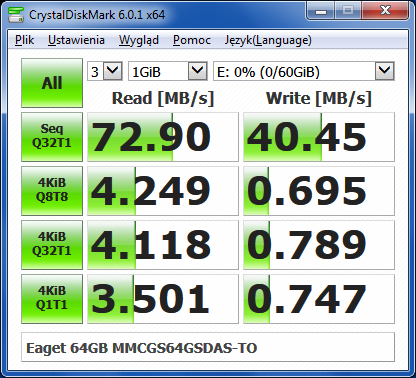Start the 4KiB Q32T1 benchmark test
This screenshot has width=416, height=378.
point(52,245)
